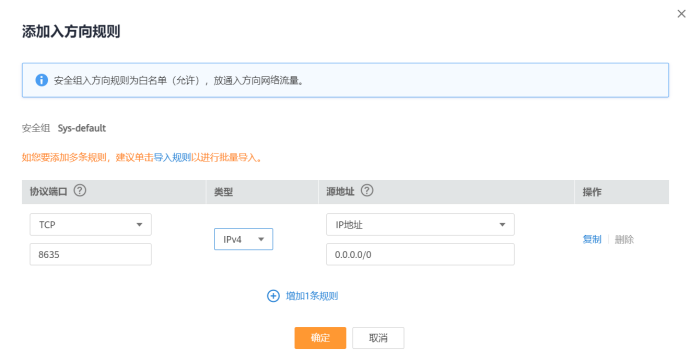This screenshot has height=360, width=692.
Task: Click help icon next to 协议端口
Action: 80,191
